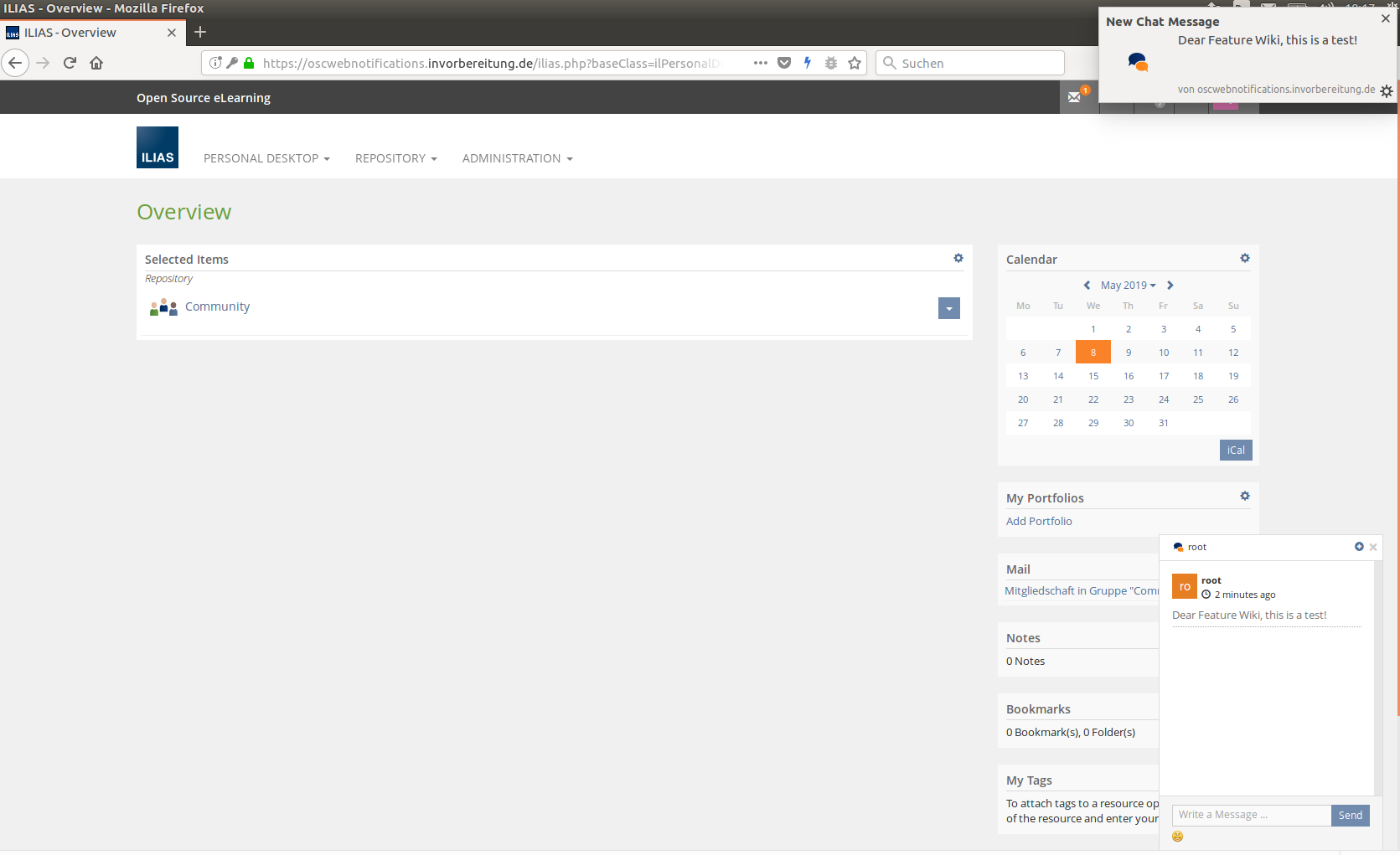Send the chat message

click(1350, 816)
